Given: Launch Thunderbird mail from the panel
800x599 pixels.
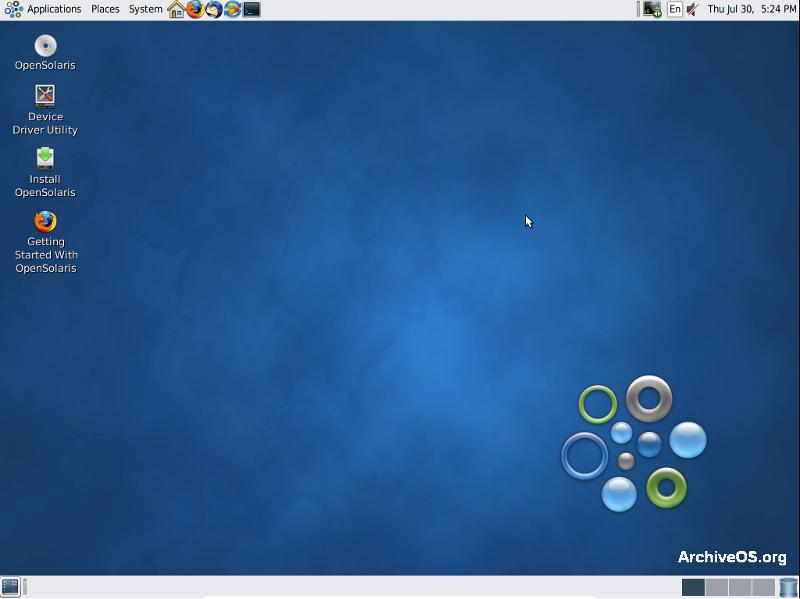Looking at the screenshot, I should 214,9.
